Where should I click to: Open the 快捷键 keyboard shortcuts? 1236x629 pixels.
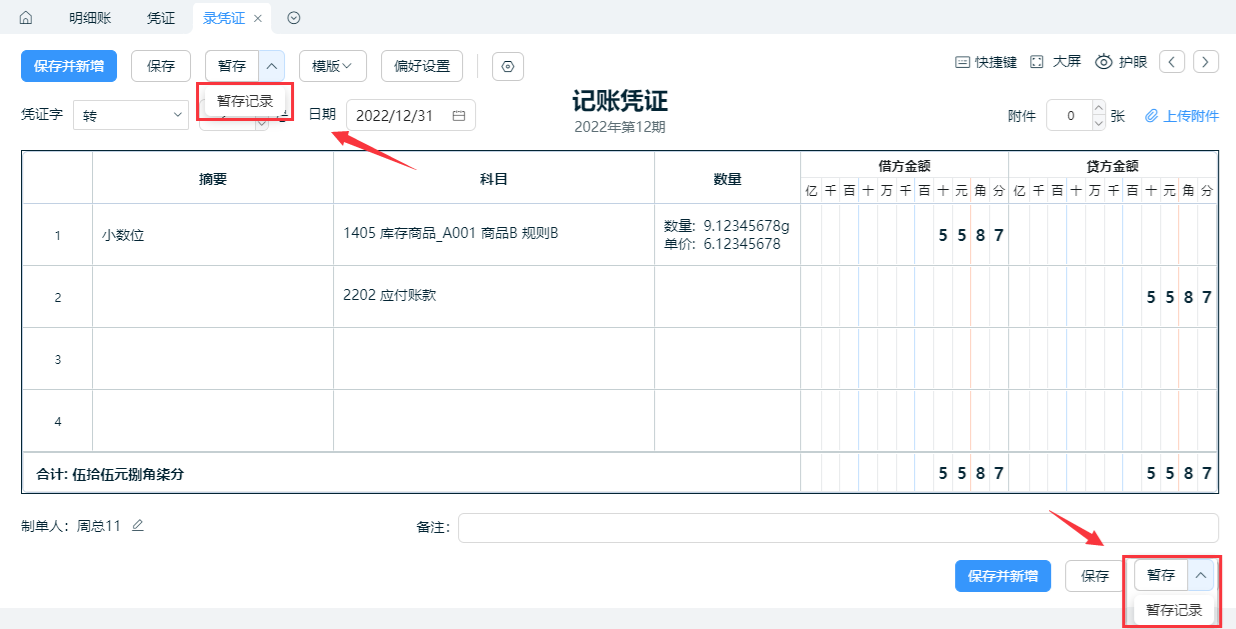point(986,62)
